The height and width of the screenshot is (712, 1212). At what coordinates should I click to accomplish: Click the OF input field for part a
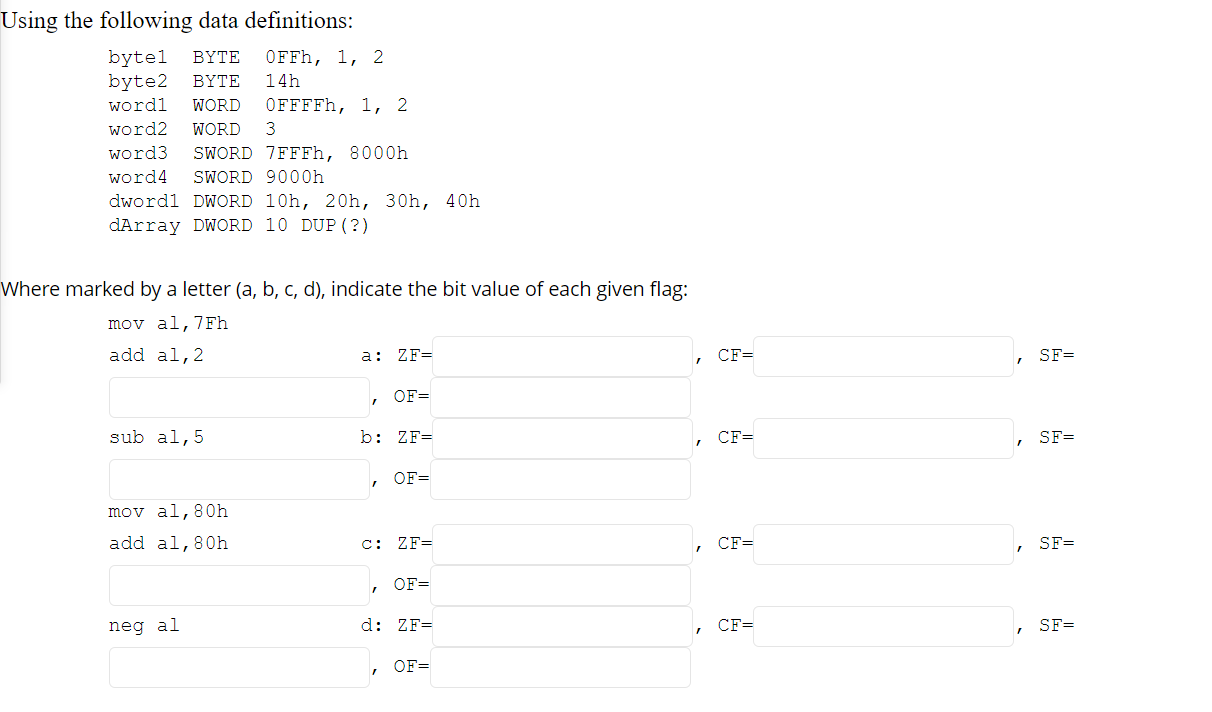pyautogui.click(x=560, y=397)
